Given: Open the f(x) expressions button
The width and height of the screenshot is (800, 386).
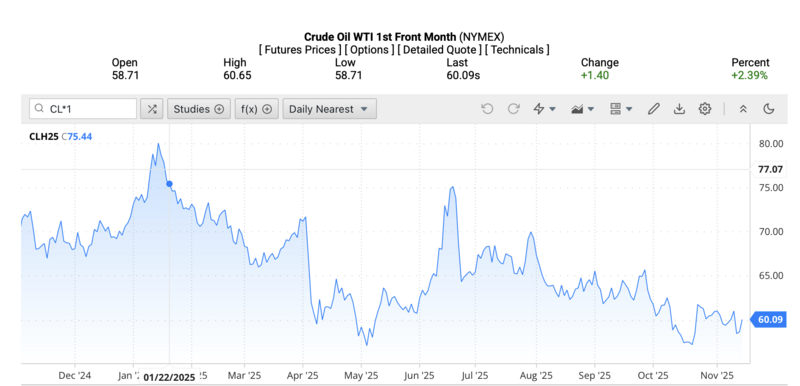Looking at the screenshot, I should click(x=256, y=109).
